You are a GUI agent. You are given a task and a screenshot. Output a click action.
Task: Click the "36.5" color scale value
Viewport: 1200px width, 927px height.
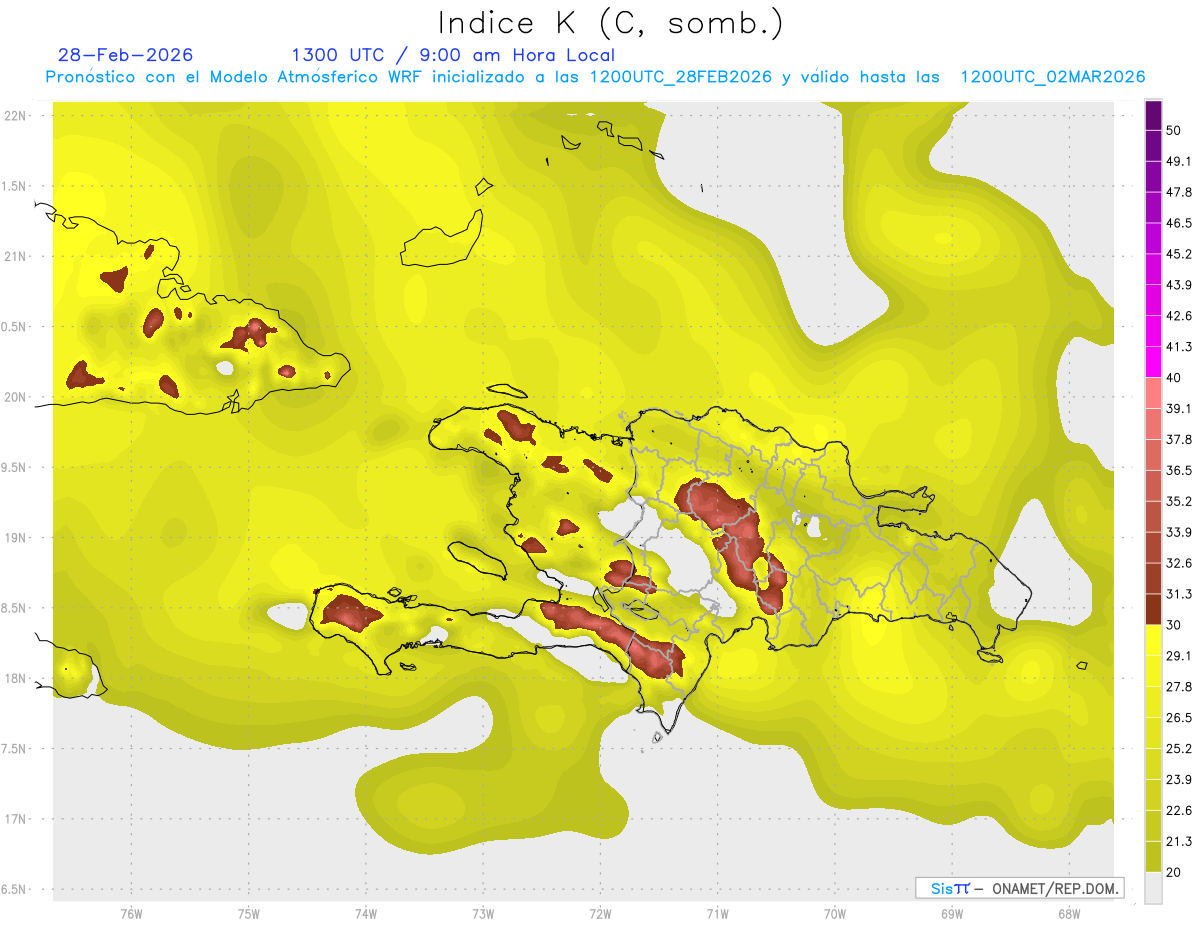click(1180, 470)
